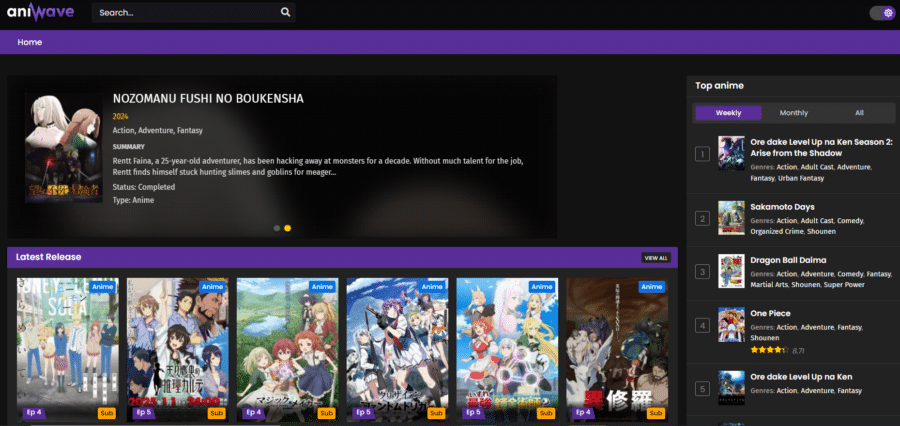Viewport: 900px width, 426px height.
Task: Click Action, Adventure, Fantasy genres in banner
Action: [158, 130]
